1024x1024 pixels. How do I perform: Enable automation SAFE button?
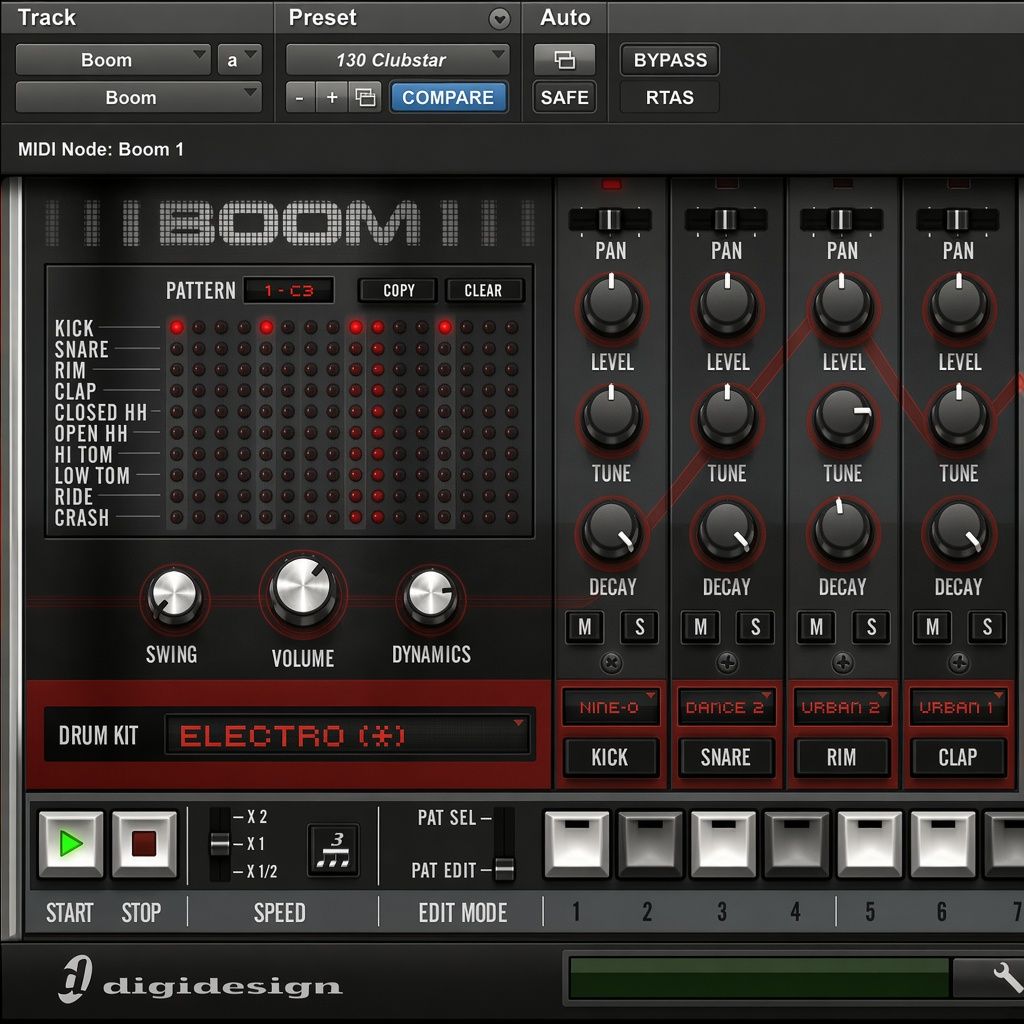(x=564, y=97)
